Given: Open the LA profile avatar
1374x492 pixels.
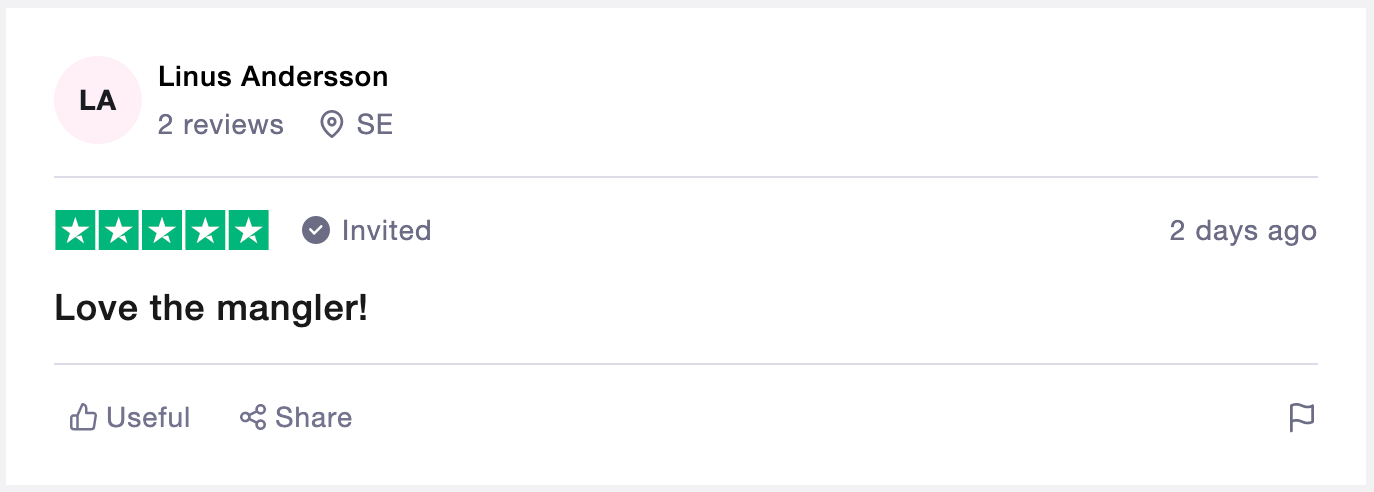Looking at the screenshot, I should click(x=98, y=100).
